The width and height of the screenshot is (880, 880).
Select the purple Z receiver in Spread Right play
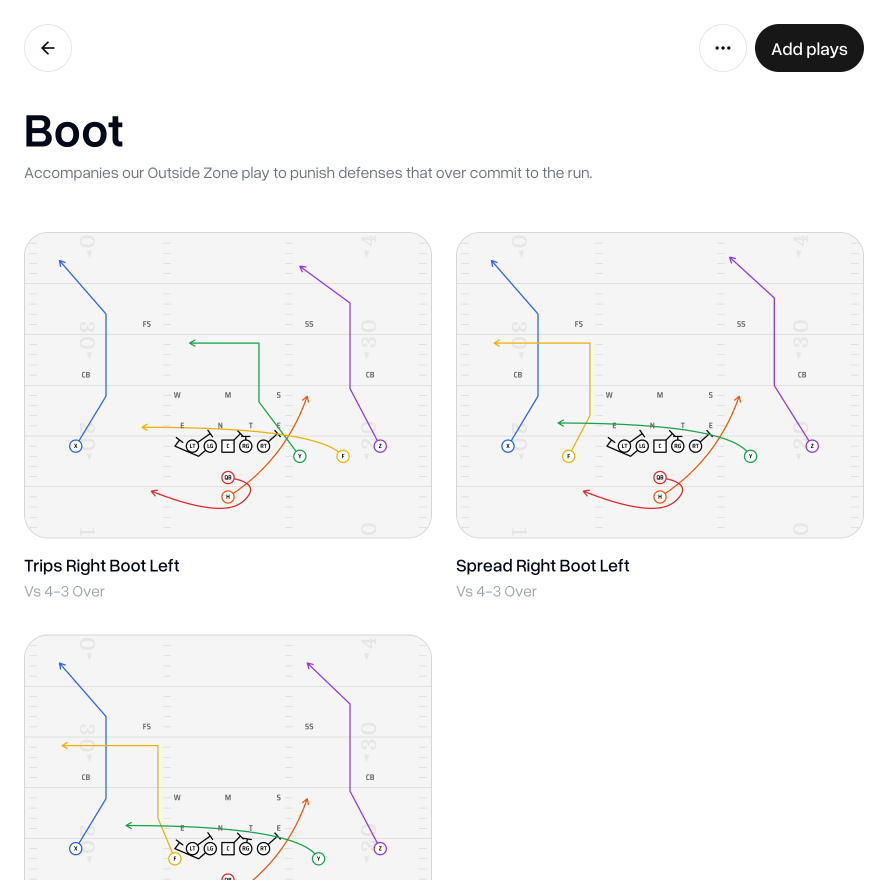pos(812,446)
